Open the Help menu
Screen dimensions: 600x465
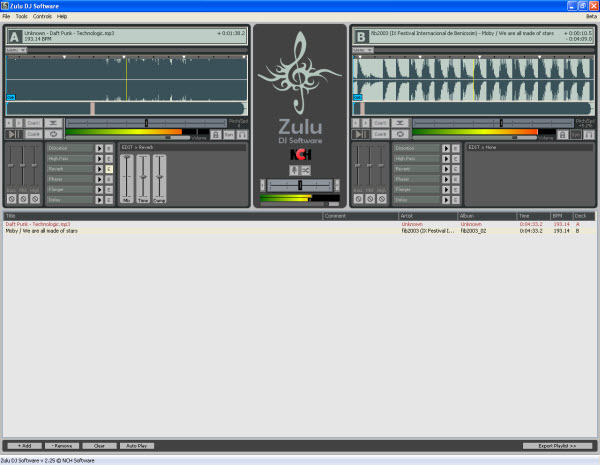62,16
